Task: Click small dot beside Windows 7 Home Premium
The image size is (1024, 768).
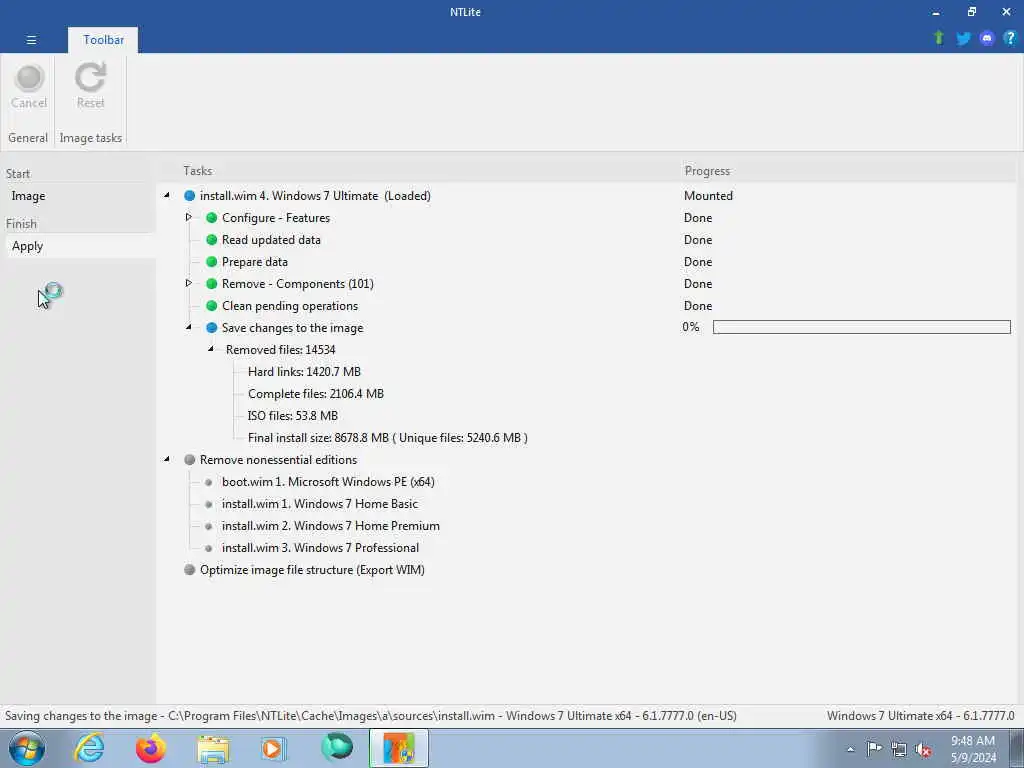Action: (208, 526)
